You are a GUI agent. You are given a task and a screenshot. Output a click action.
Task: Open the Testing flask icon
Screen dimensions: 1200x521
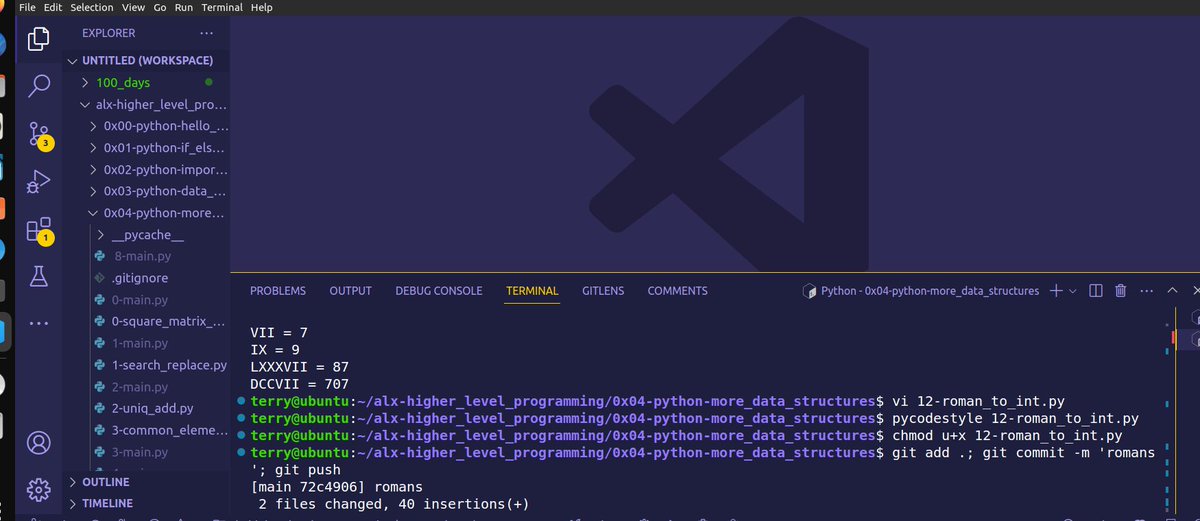[x=38, y=276]
